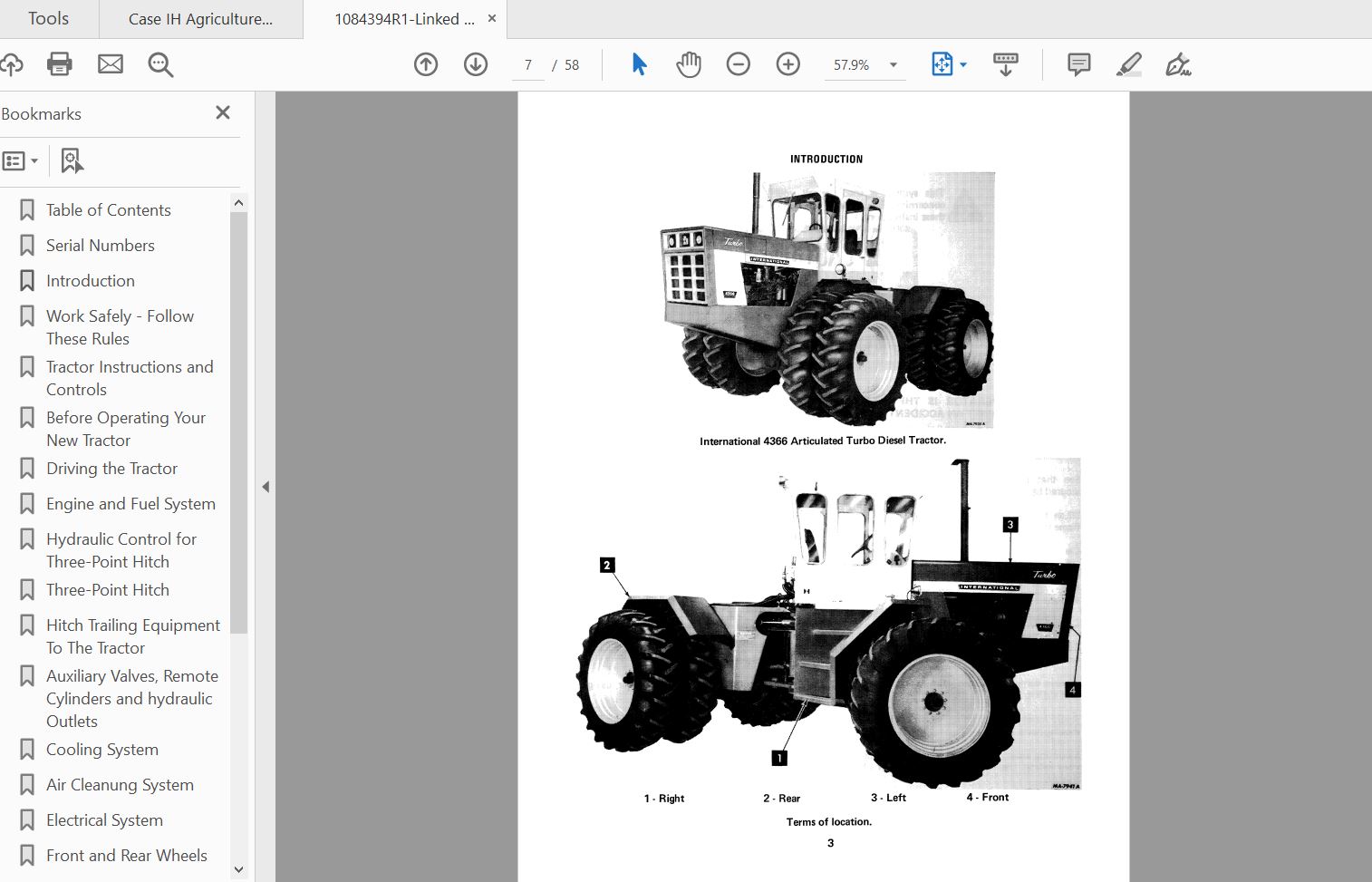Close the Bookmarks panel
The image size is (1372, 882).
222,112
